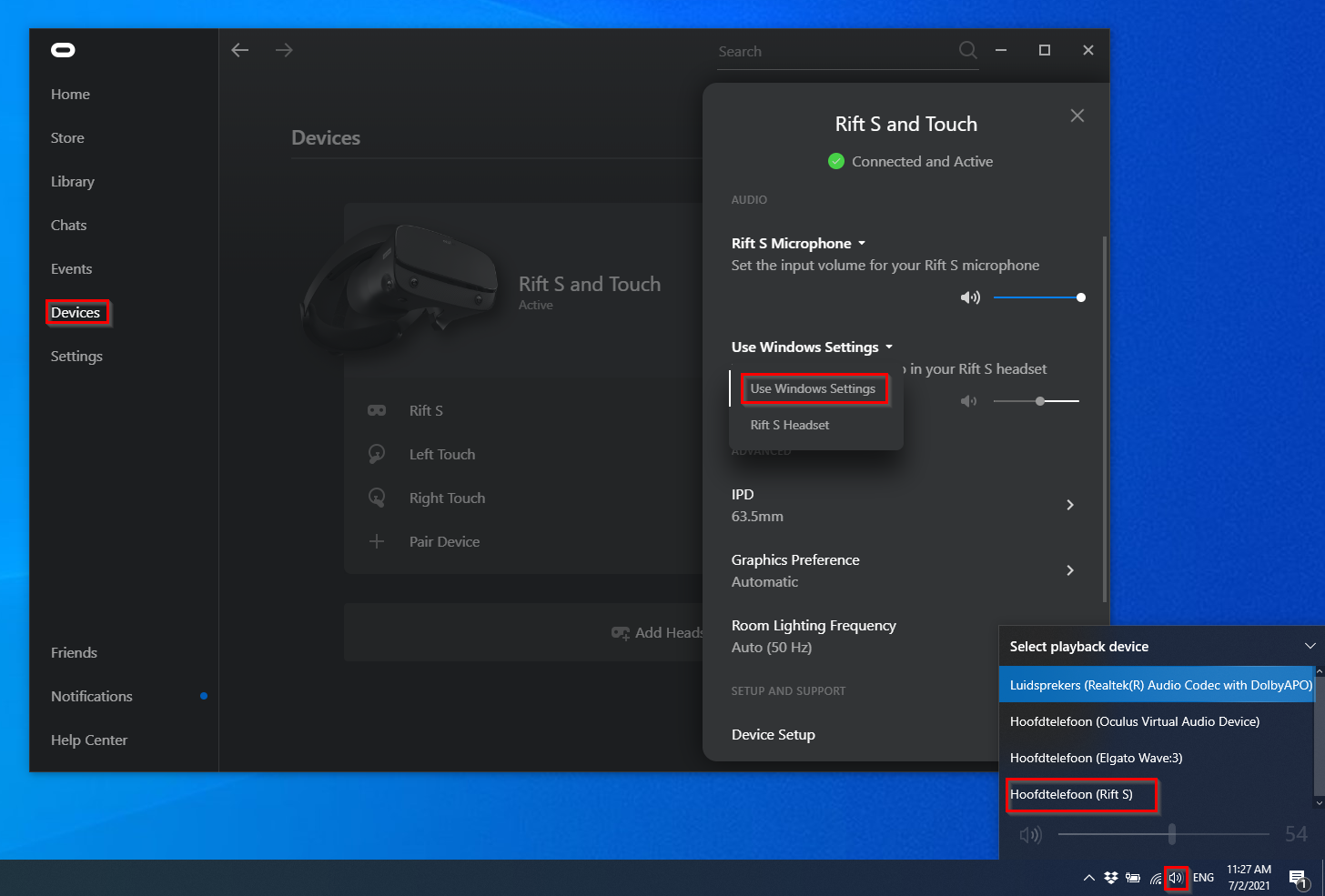Open the taskbar clock and date
1325x896 pixels.
1249,878
